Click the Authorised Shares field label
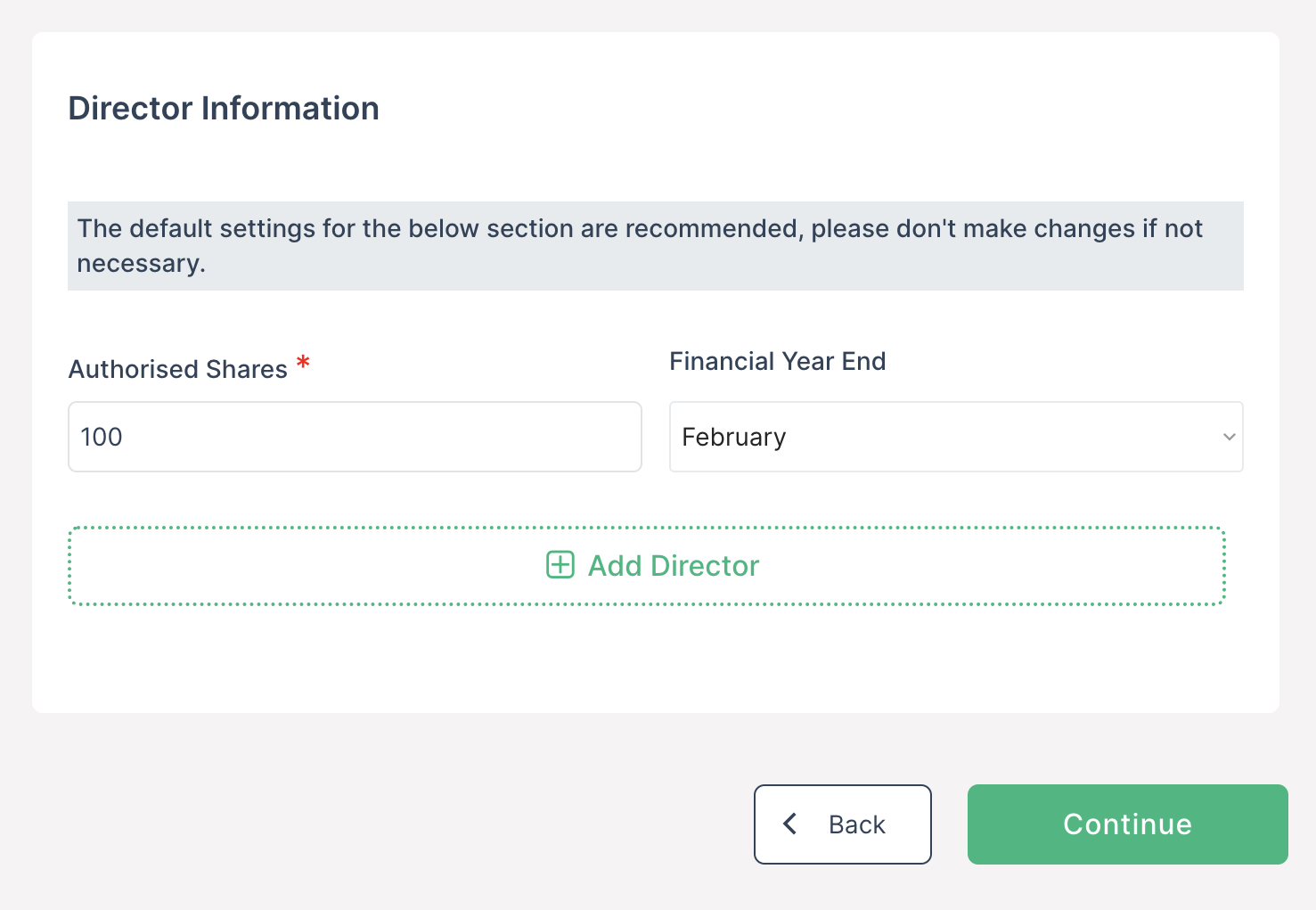Screen dimensions: 1316x910 (x=178, y=369)
